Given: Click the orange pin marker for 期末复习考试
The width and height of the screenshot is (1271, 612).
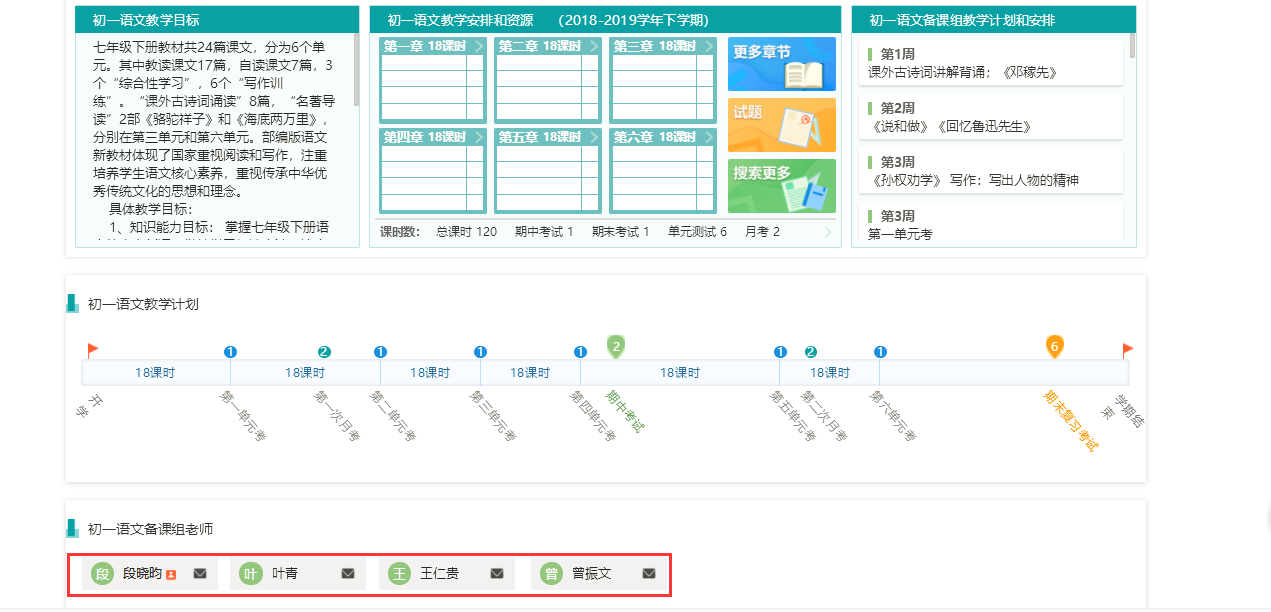Looking at the screenshot, I should tap(1054, 347).
